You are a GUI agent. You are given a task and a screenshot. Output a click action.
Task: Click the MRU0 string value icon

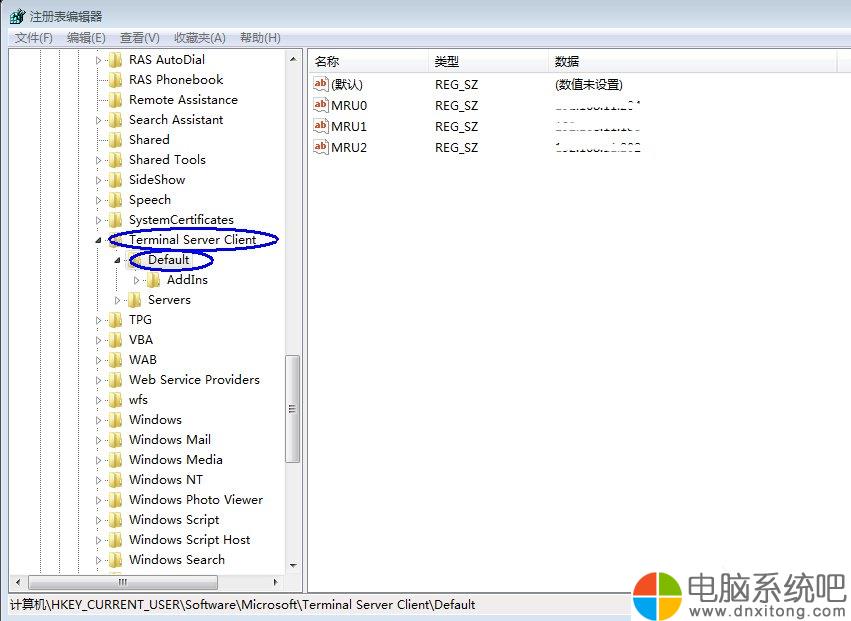[x=321, y=105]
